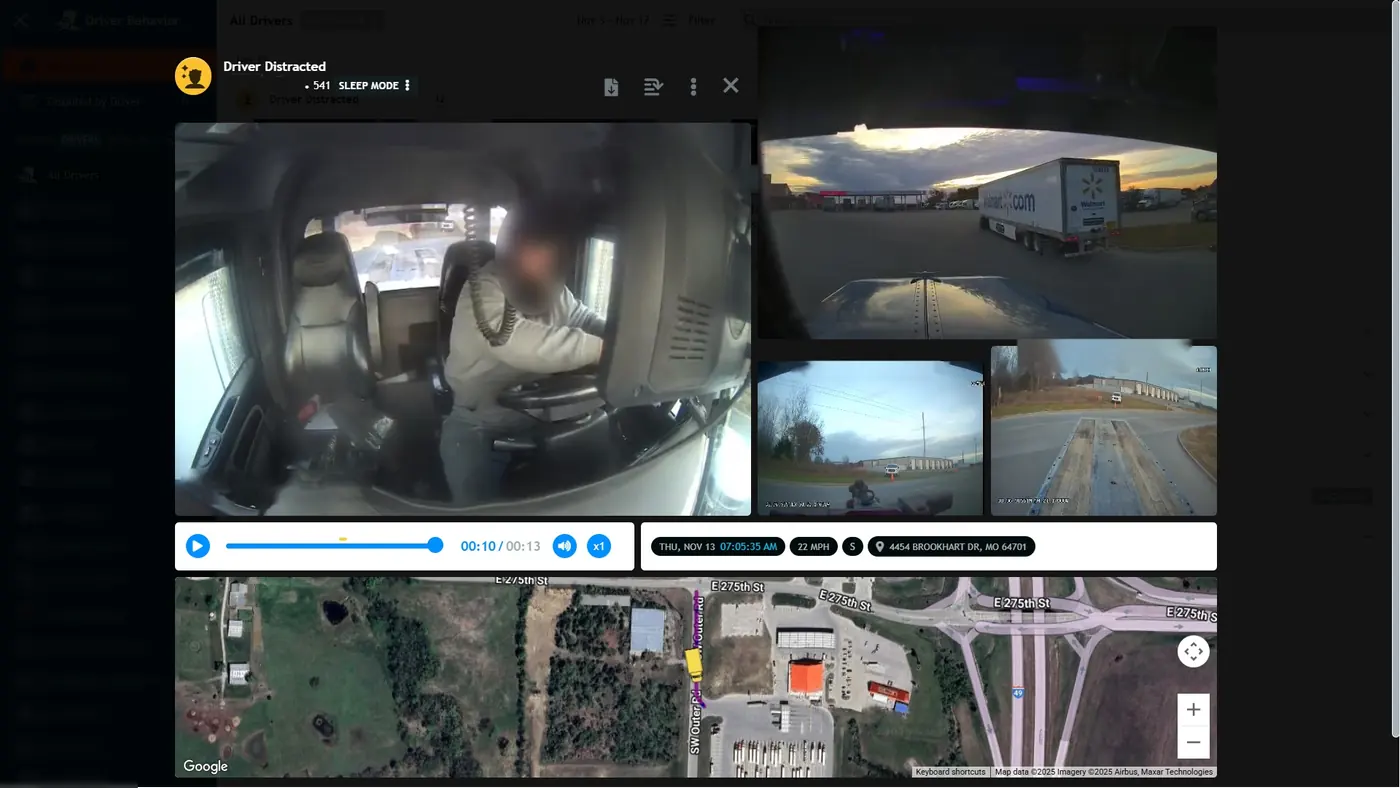Click the video progress slider handle
The image size is (1400, 788).
[x=435, y=545]
